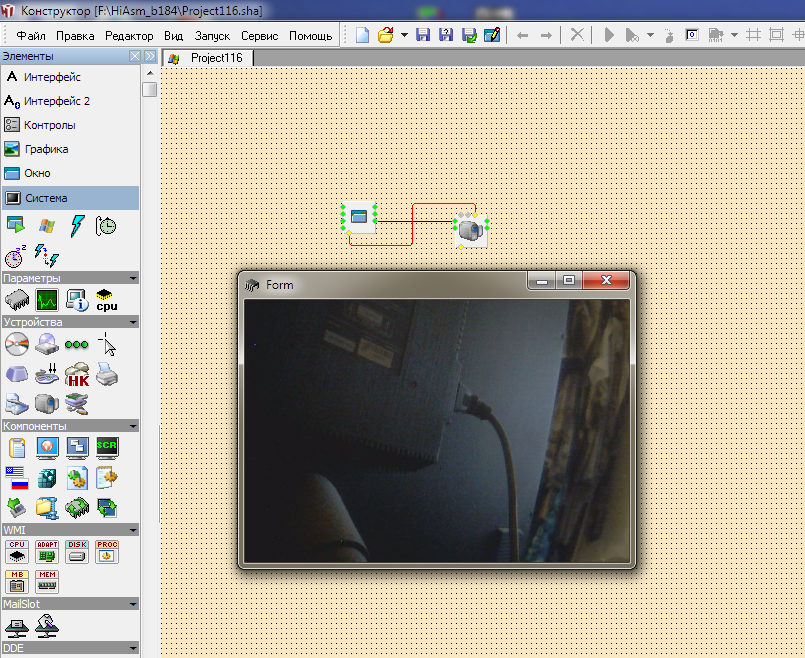Screen dimensions: 805x658
Task: Expand the MailSlot group header
Action: [133, 603]
